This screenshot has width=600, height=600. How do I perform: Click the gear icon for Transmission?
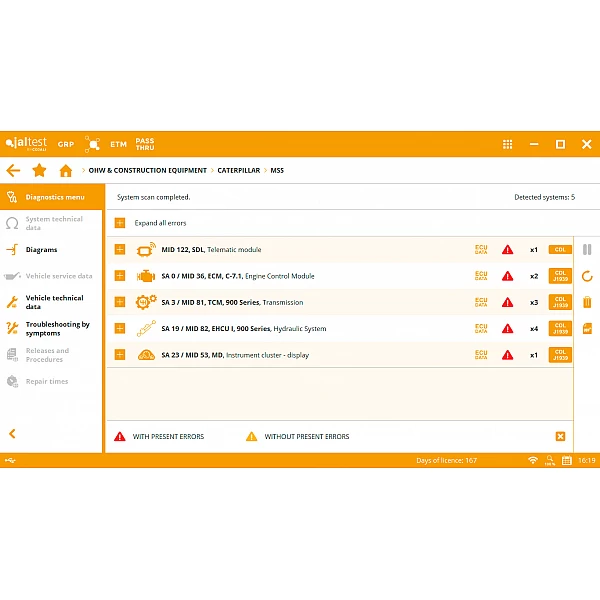coord(146,302)
